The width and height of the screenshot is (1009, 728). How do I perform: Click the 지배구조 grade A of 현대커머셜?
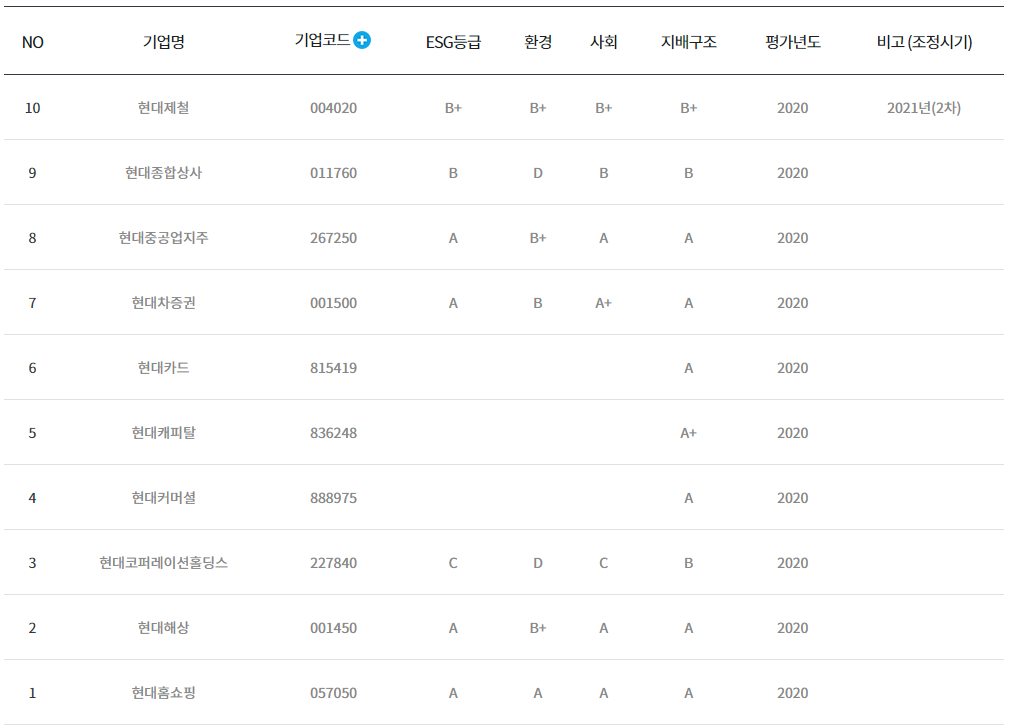coord(689,498)
